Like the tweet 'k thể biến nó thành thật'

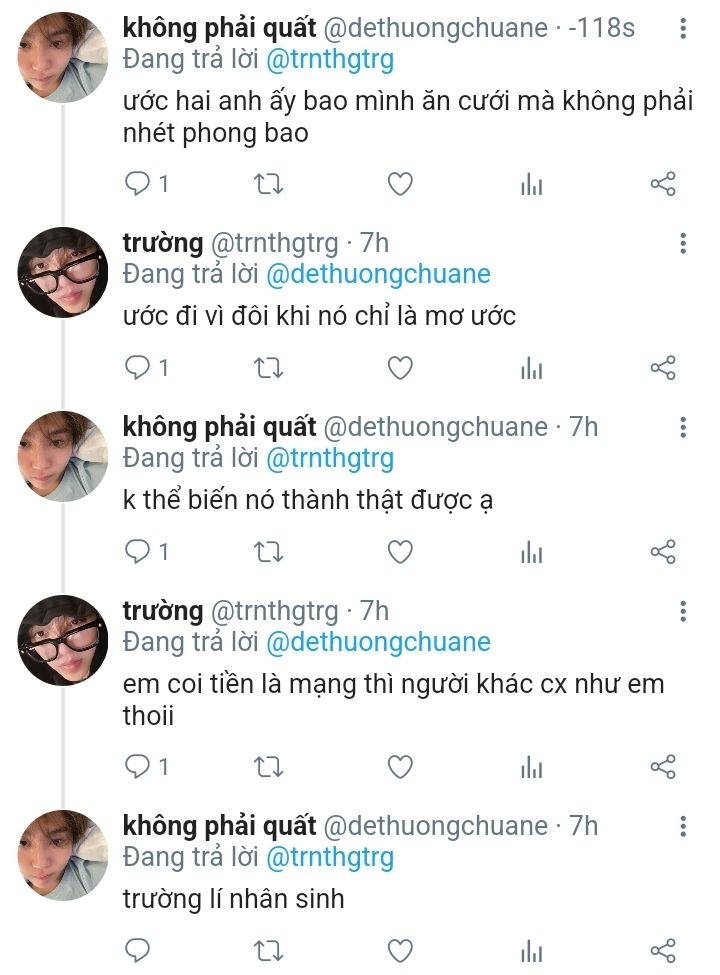[x=400, y=552]
